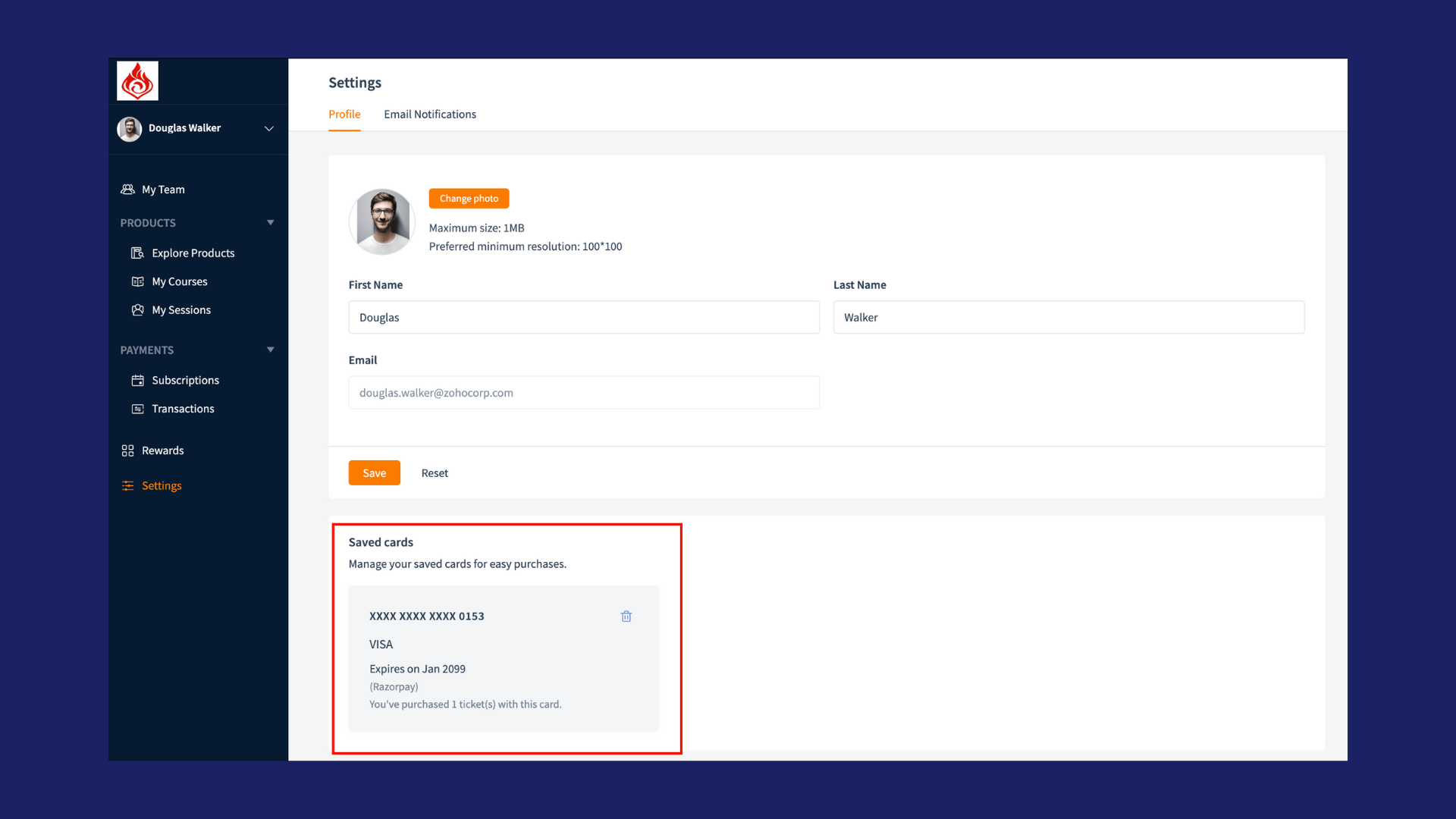Select the Profile tab
1456x819 pixels.
(344, 115)
